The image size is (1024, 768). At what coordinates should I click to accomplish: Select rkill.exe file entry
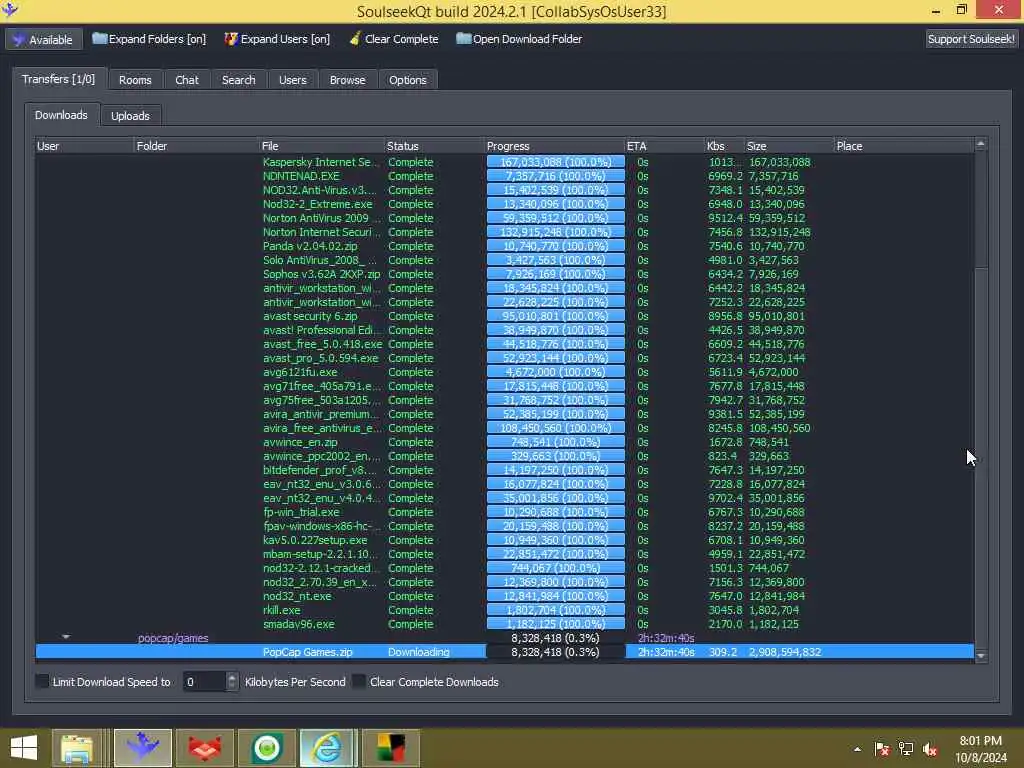coord(281,610)
